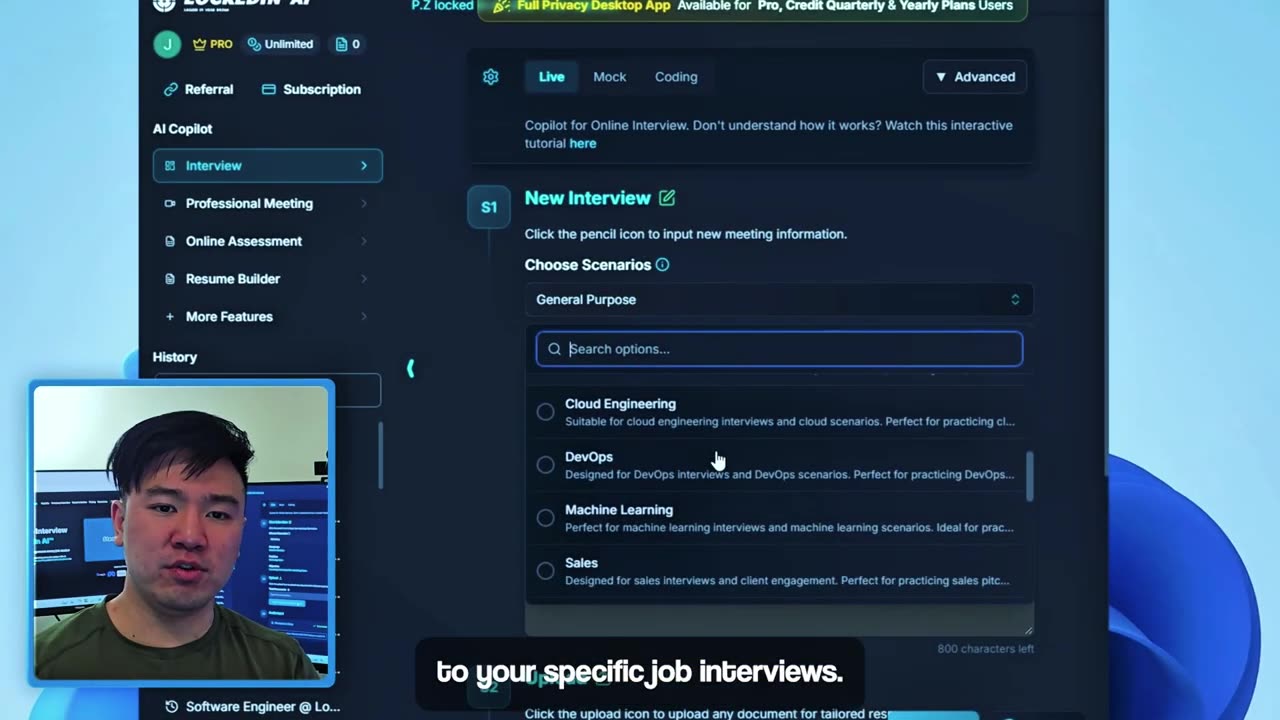Click the Unlimited credits badge
Viewport: 1280px width, 720px height.
pyautogui.click(x=280, y=44)
